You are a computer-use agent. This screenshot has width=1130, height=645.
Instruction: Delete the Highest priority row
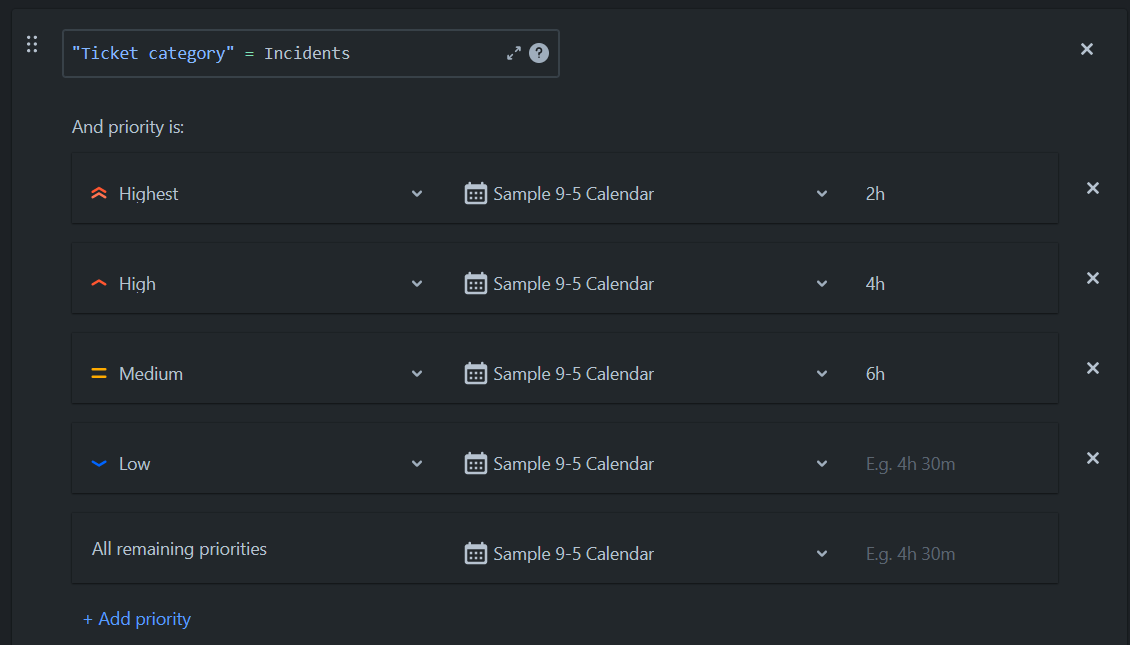pos(1093,188)
